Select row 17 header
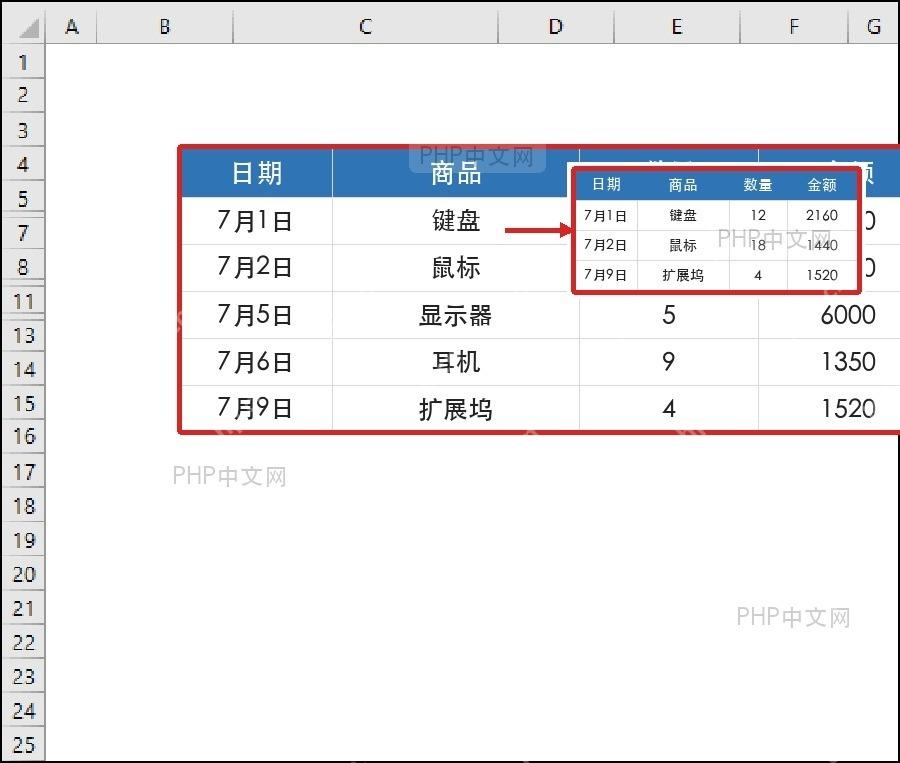The height and width of the screenshot is (763, 900). point(24,471)
